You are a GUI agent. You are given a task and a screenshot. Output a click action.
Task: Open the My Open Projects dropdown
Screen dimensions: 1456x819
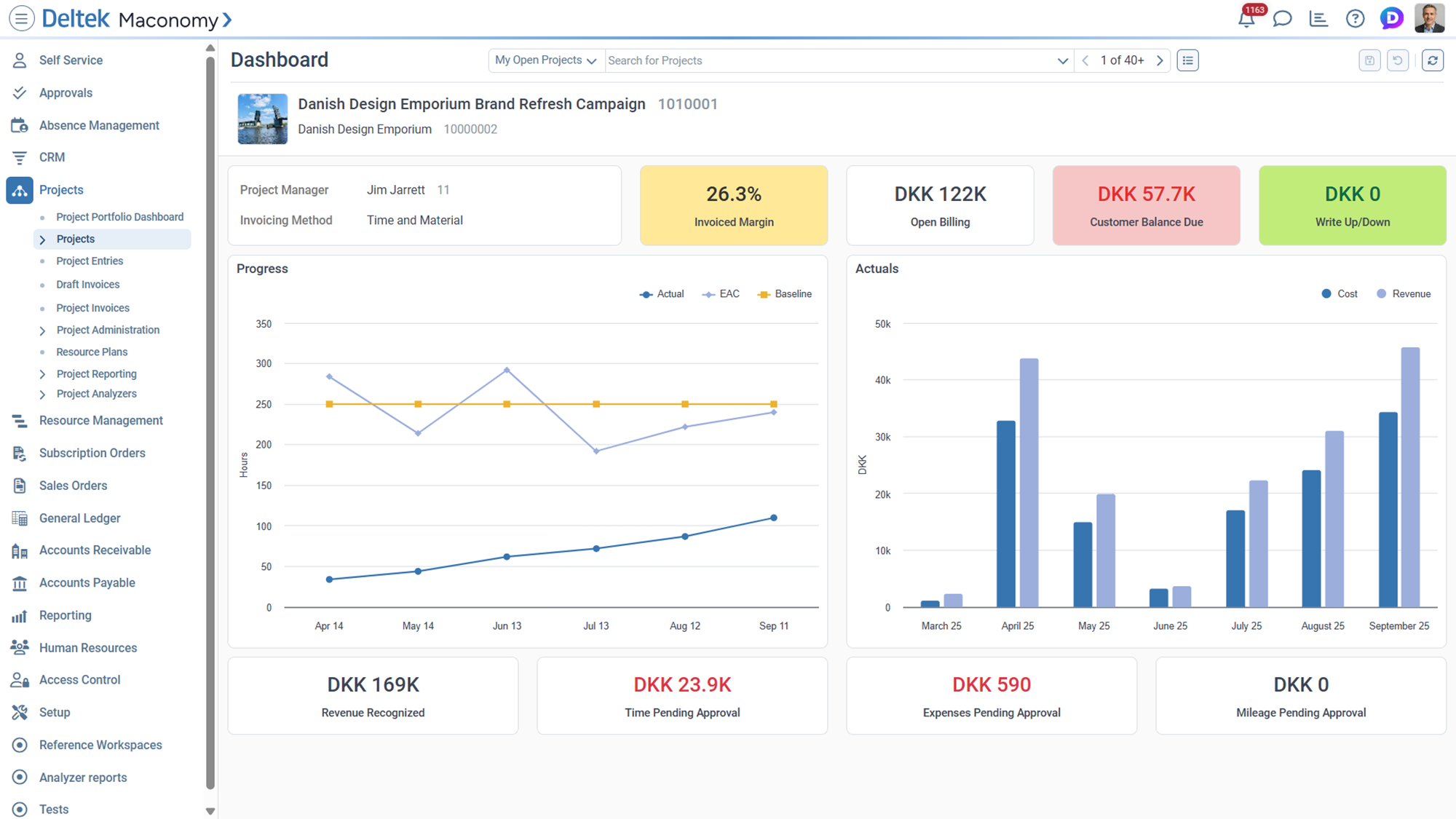545,60
